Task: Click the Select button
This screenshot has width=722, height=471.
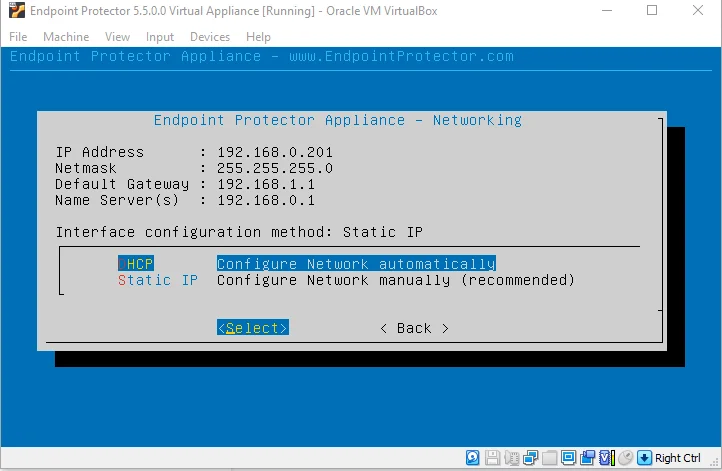Action: [x=253, y=327]
